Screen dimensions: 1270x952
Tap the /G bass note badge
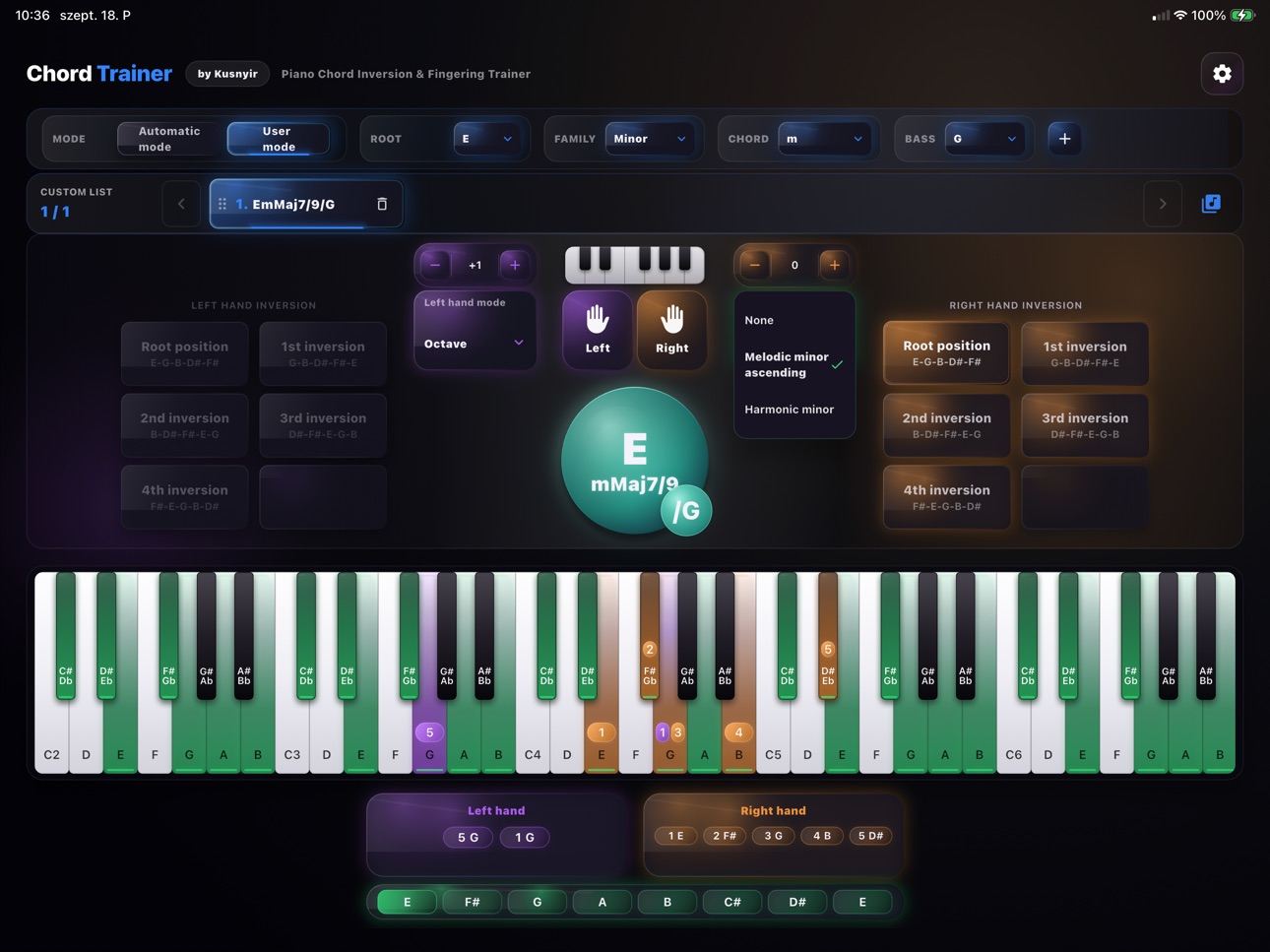pos(686,511)
